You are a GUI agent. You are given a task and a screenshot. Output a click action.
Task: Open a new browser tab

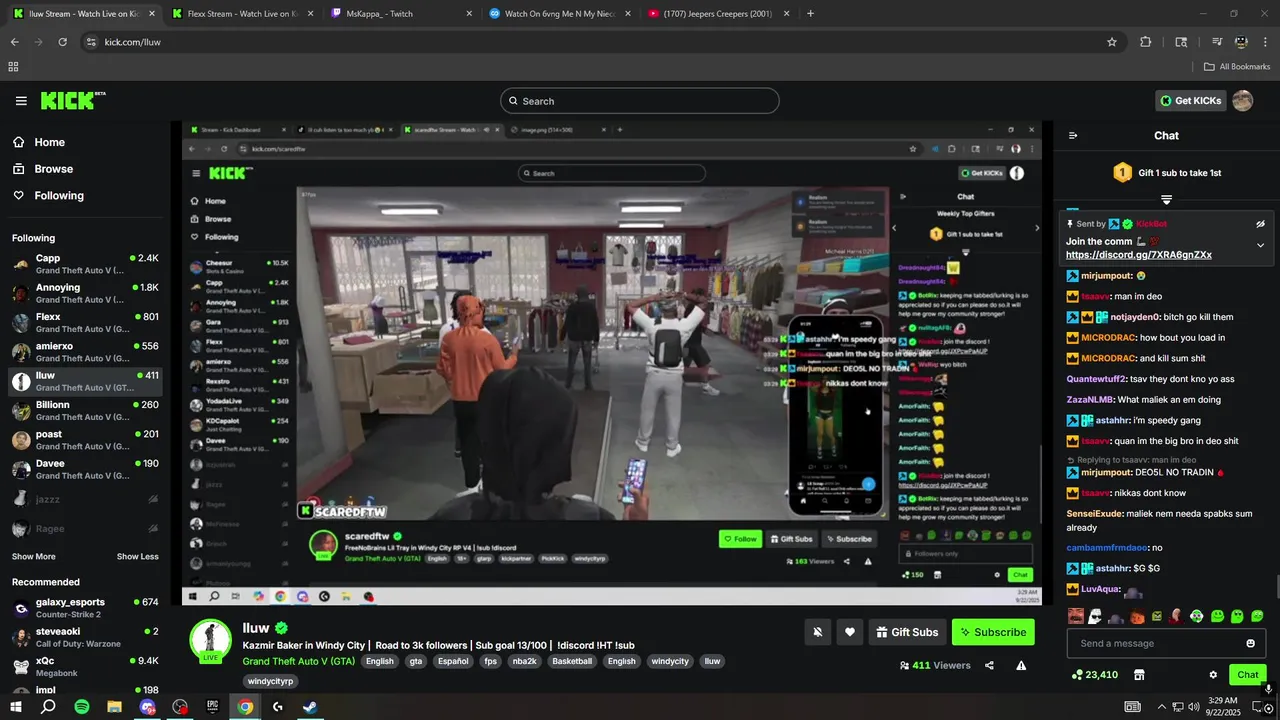click(x=810, y=14)
